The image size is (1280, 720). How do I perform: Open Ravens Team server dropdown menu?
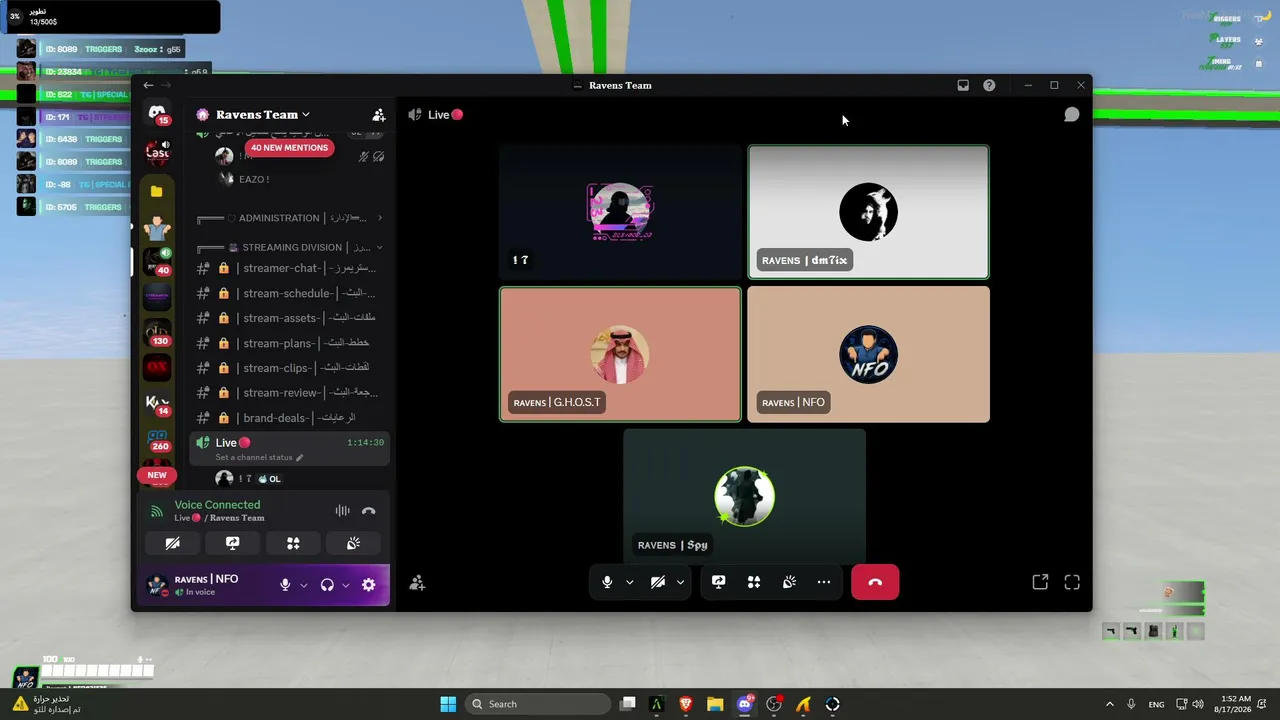tap(263, 115)
